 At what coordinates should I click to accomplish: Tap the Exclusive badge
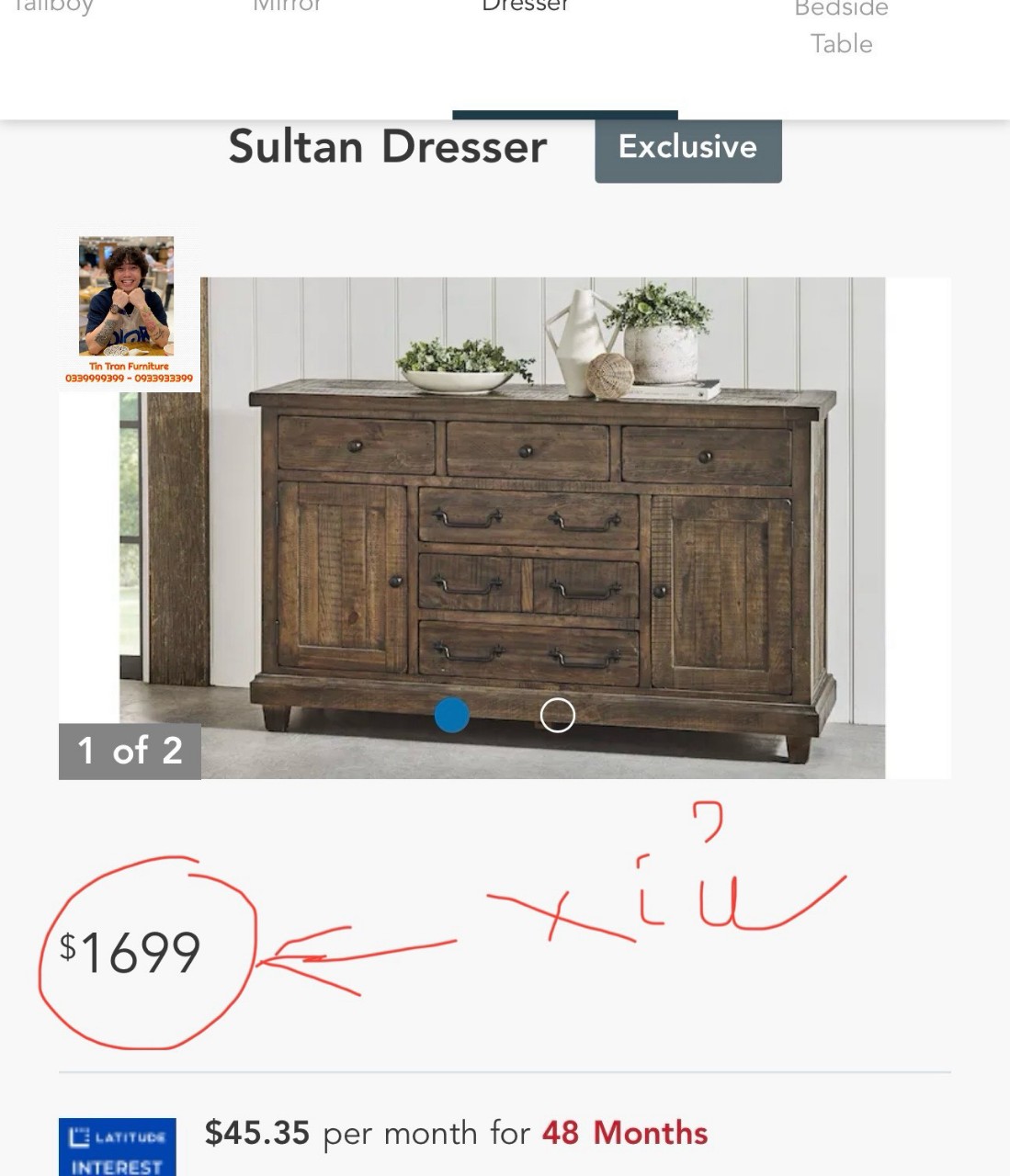pyautogui.click(x=688, y=148)
